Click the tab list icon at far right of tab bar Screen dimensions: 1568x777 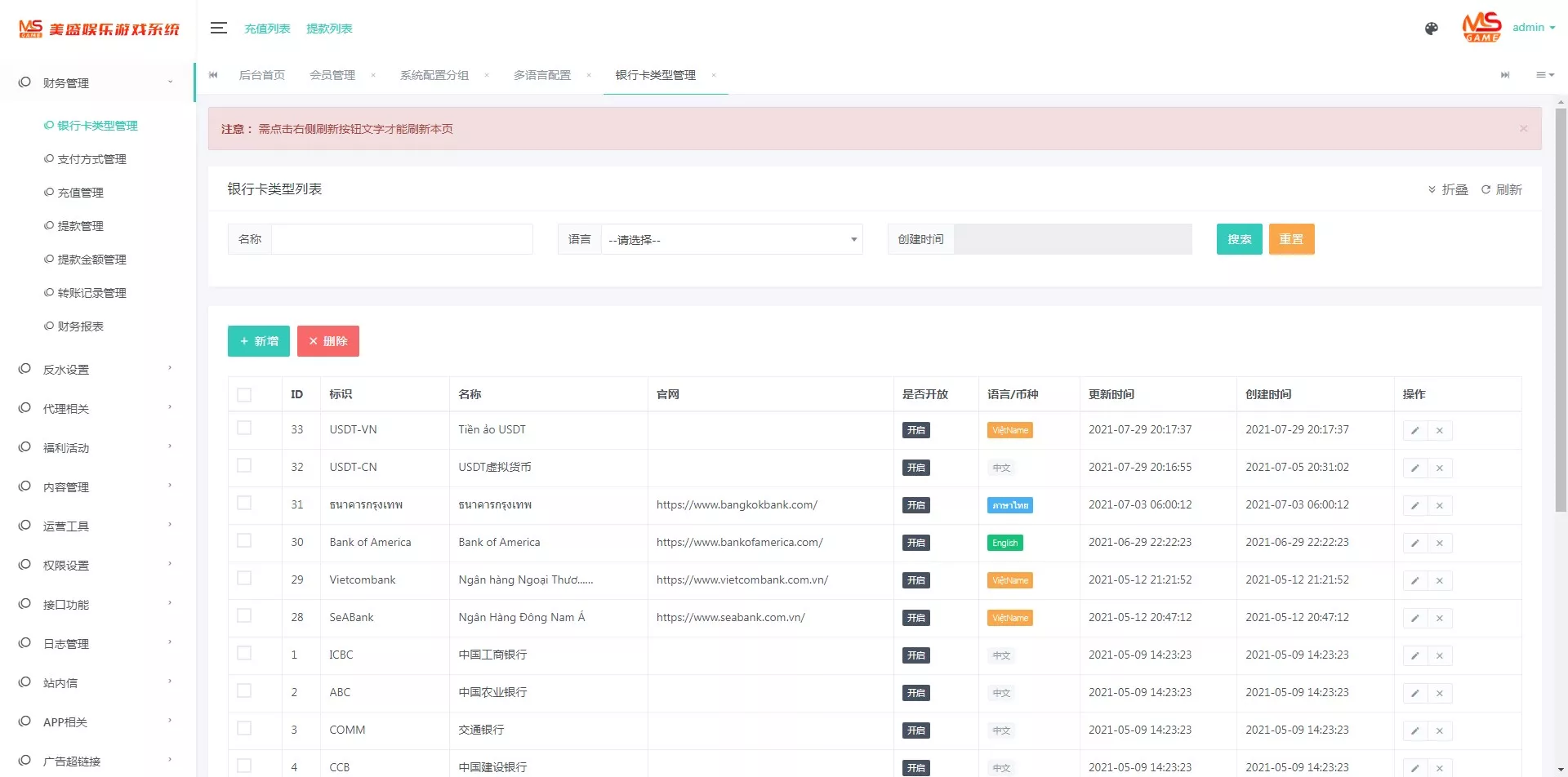1545,75
